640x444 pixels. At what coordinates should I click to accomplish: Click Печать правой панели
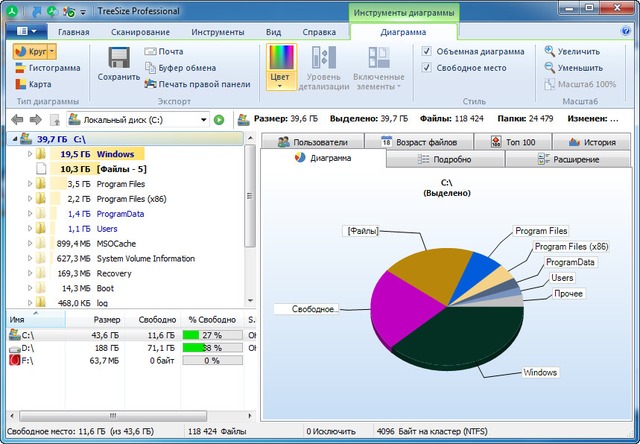coord(198,84)
